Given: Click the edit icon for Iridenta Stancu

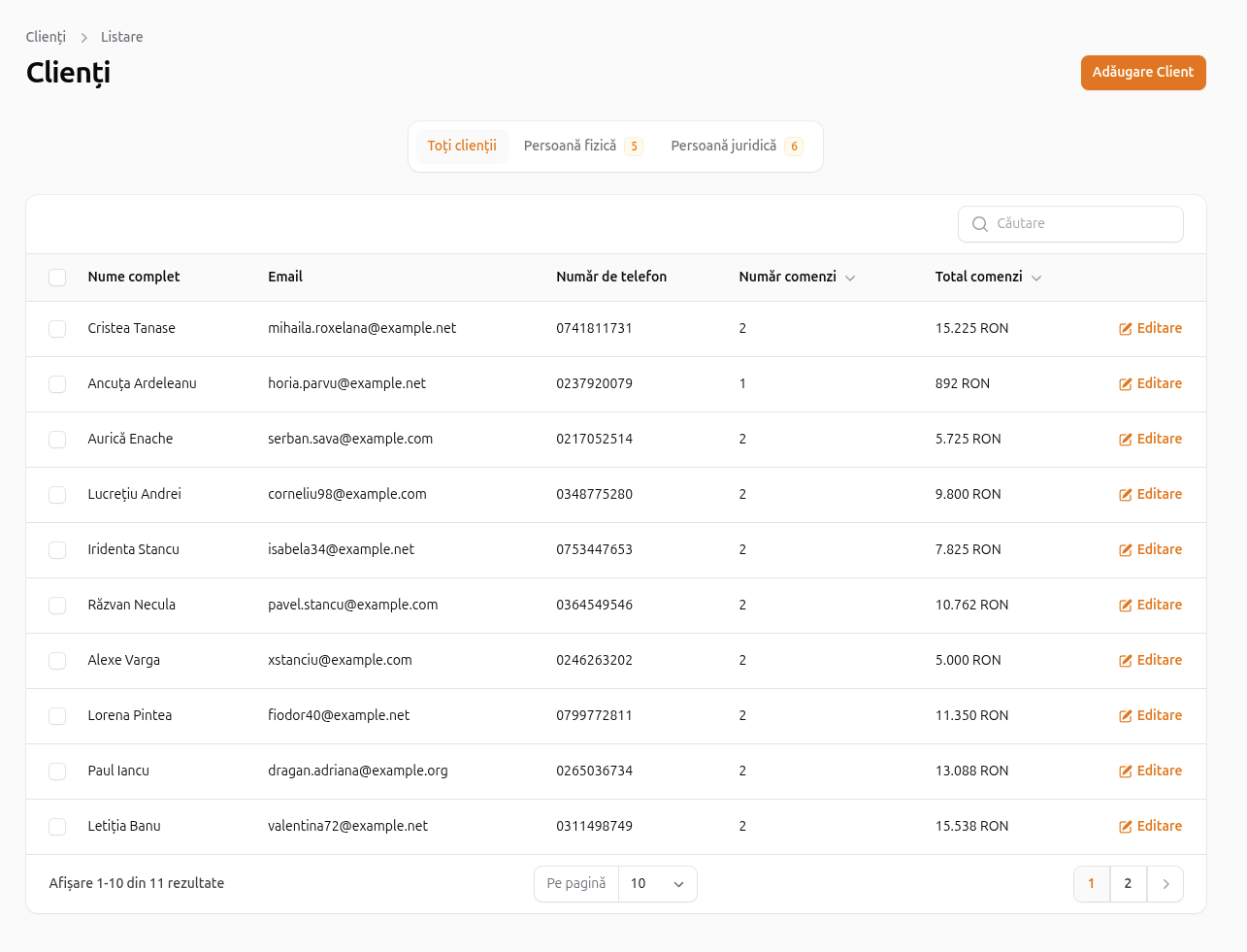Looking at the screenshot, I should click(1126, 550).
